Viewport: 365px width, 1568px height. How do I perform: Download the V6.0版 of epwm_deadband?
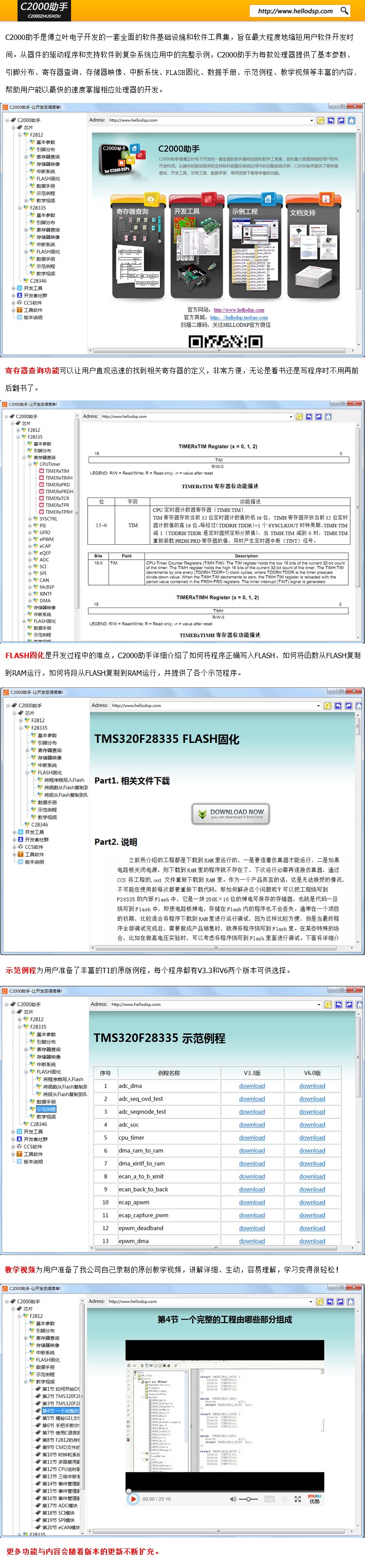[x=312, y=1228]
